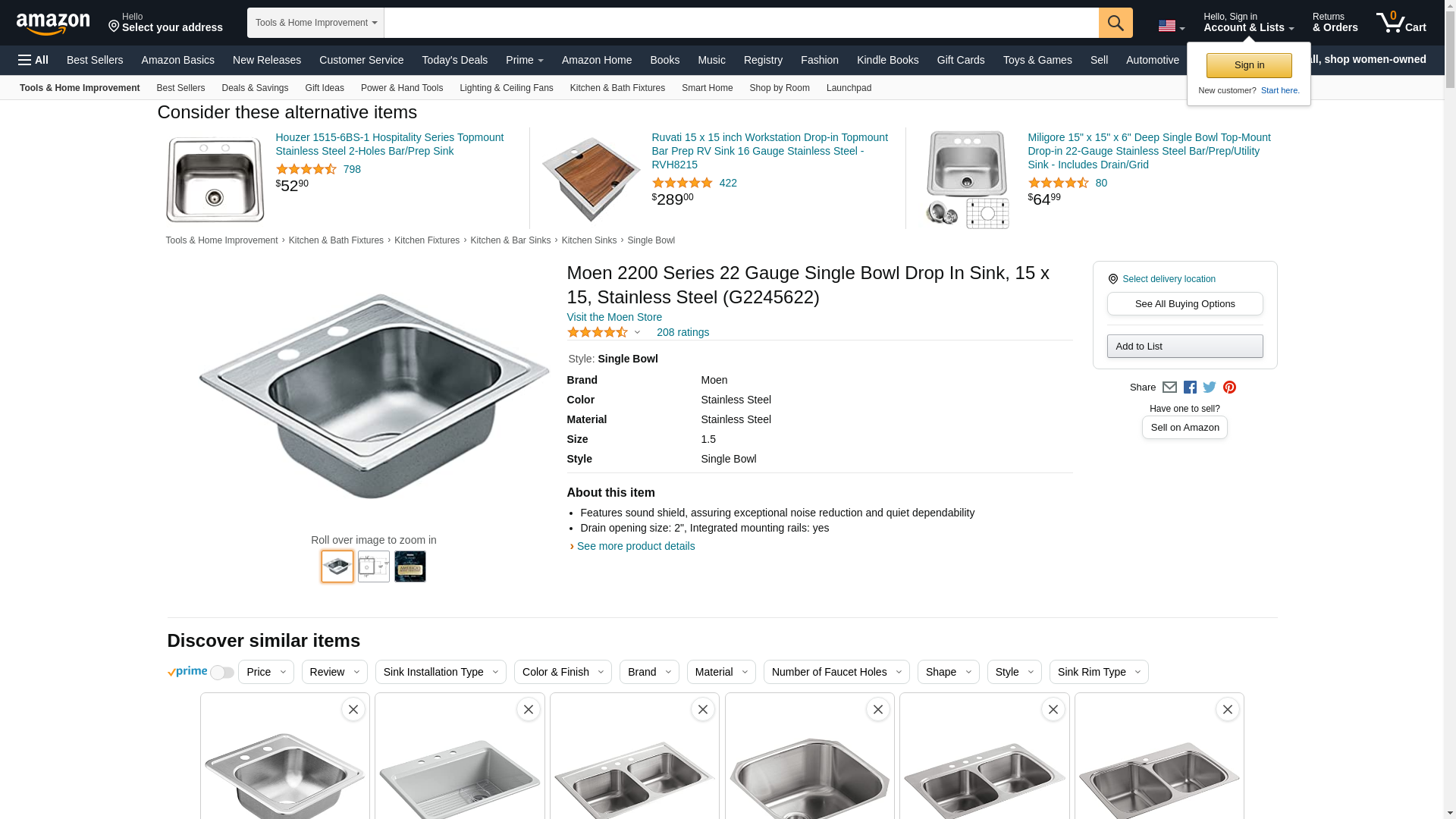
Task: Open the Color & Finish filter dropdown
Action: tap(563, 672)
